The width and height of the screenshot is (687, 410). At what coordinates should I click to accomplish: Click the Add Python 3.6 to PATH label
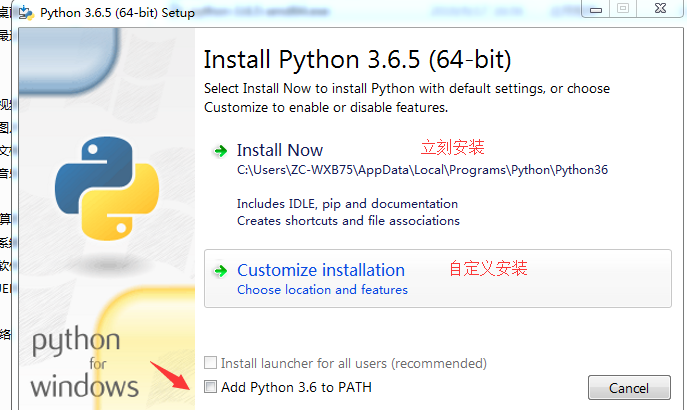[296, 387]
